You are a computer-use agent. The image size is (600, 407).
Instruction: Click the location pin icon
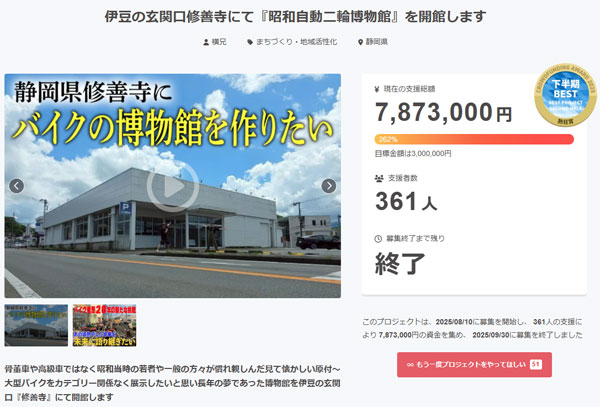(x=360, y=42)
